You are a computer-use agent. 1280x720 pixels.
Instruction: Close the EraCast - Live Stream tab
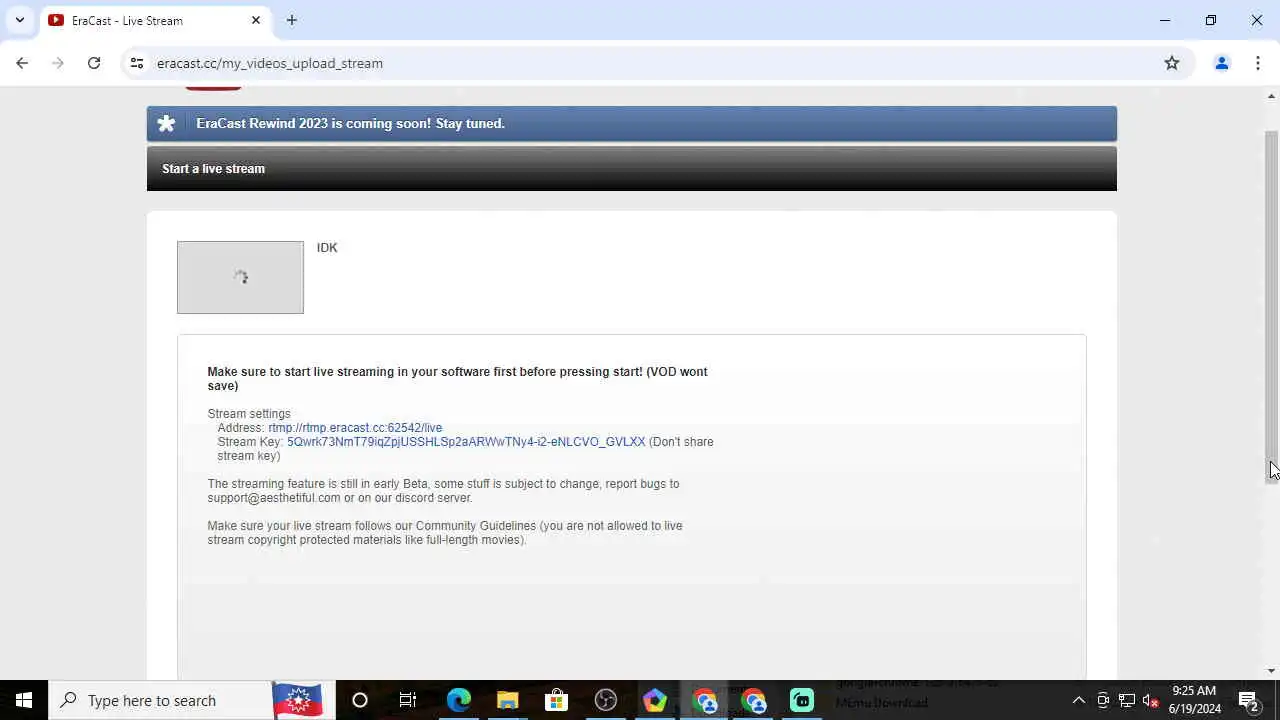[256, 20]
